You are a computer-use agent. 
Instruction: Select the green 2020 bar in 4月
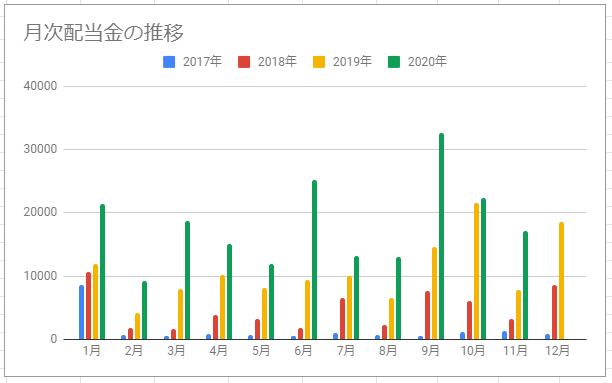(x=230, y=292)
